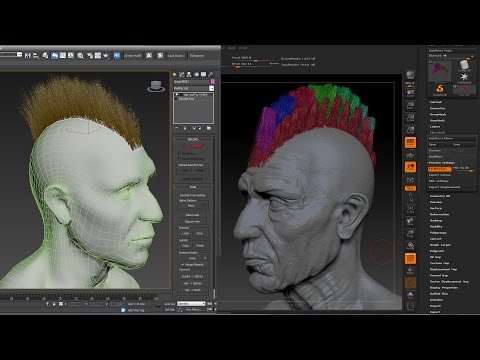Expand the Layers subpalette in ZBrush
The width and height of the screenshot is (480, 360).
pos(435,127)
